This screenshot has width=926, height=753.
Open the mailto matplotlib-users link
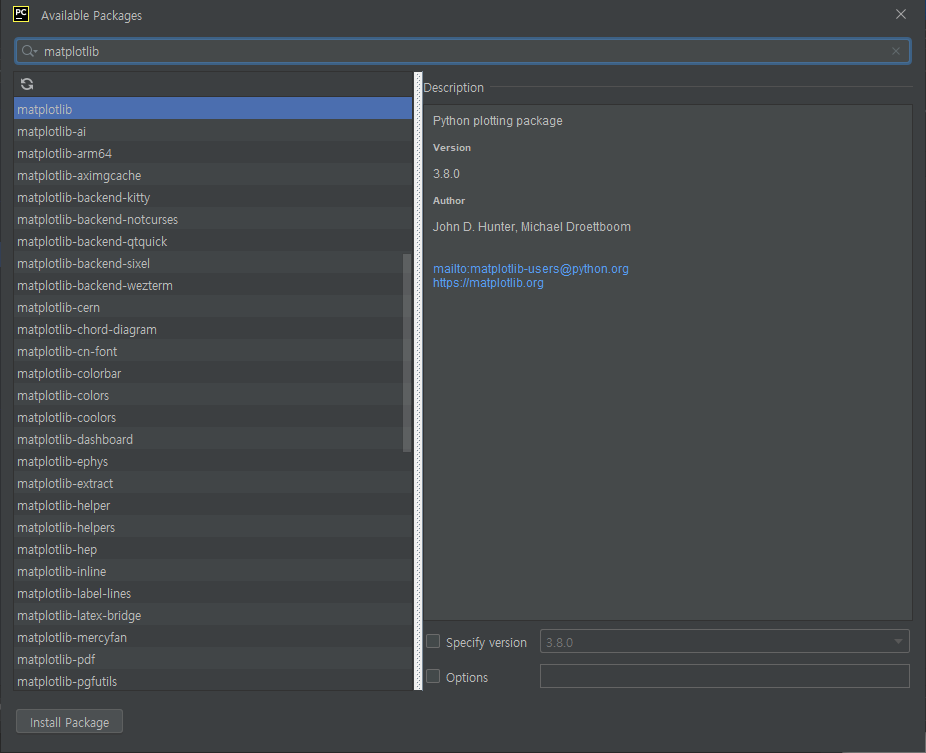pyautogui.click(x=530, y=269)
